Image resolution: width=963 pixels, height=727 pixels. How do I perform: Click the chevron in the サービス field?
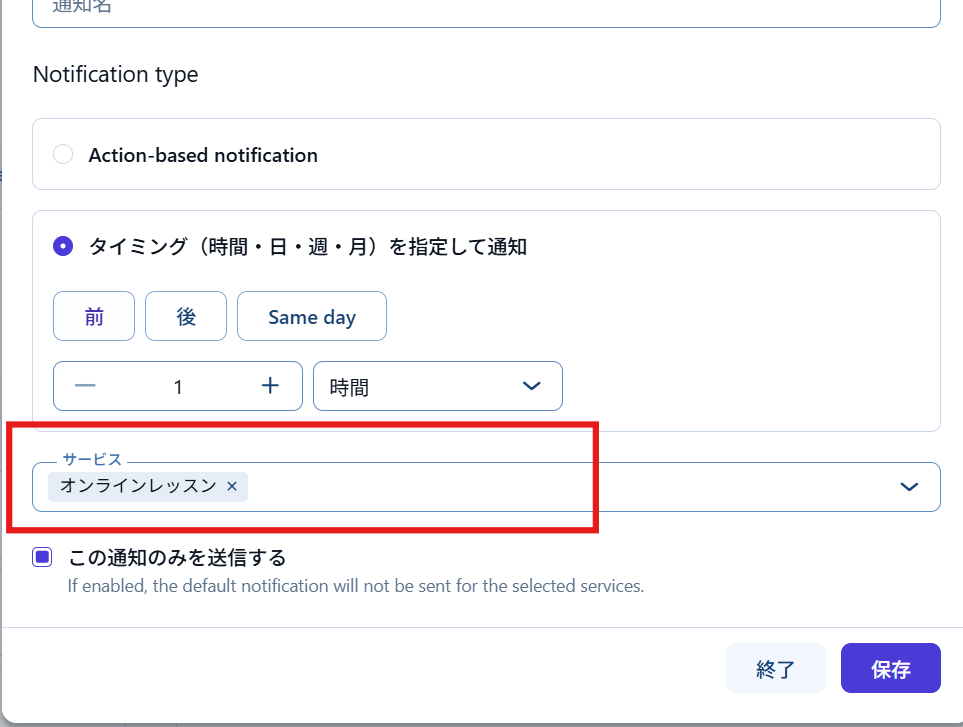click(x=909, y=487)
